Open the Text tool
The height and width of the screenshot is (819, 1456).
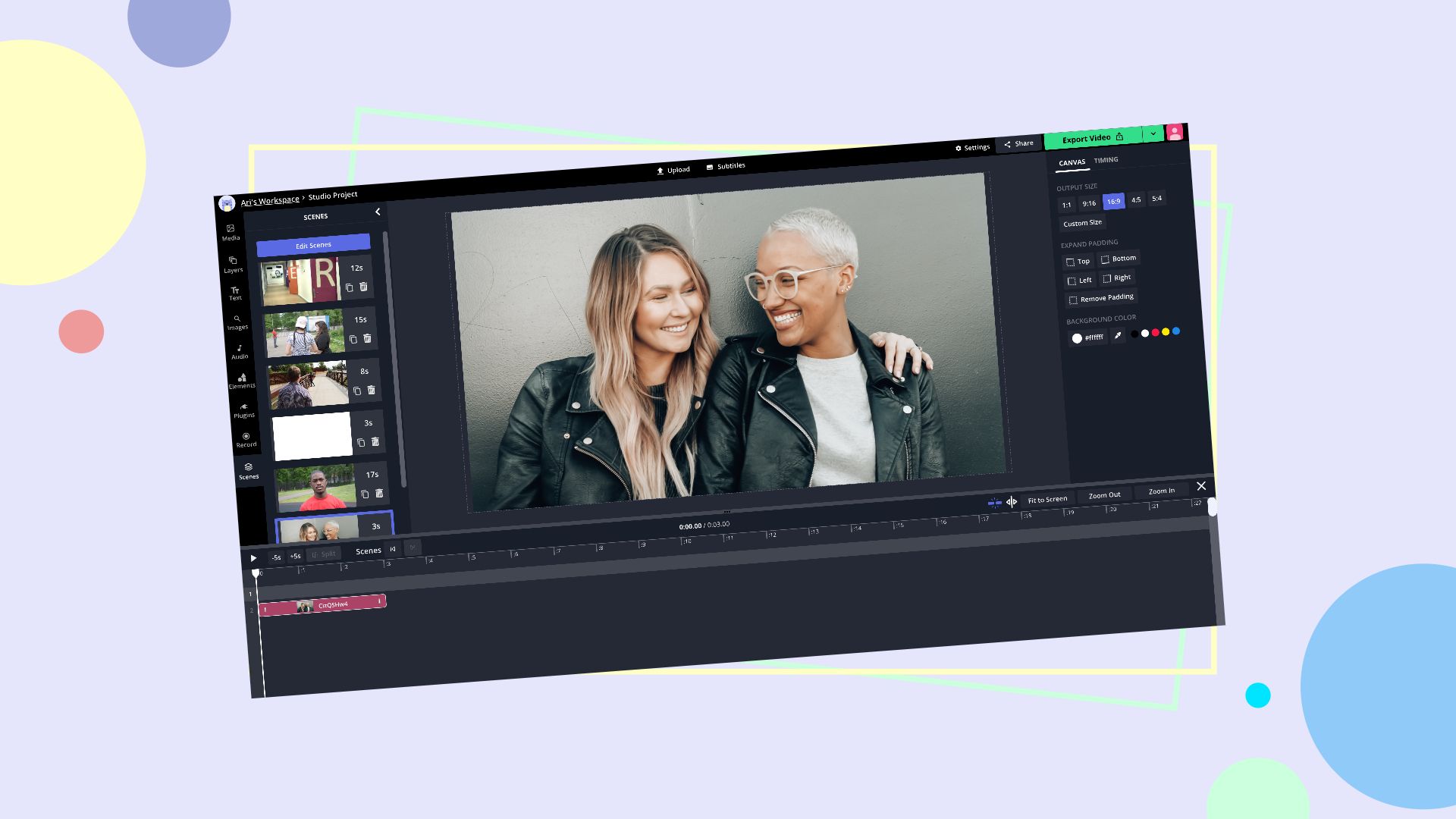coord(235,292)
